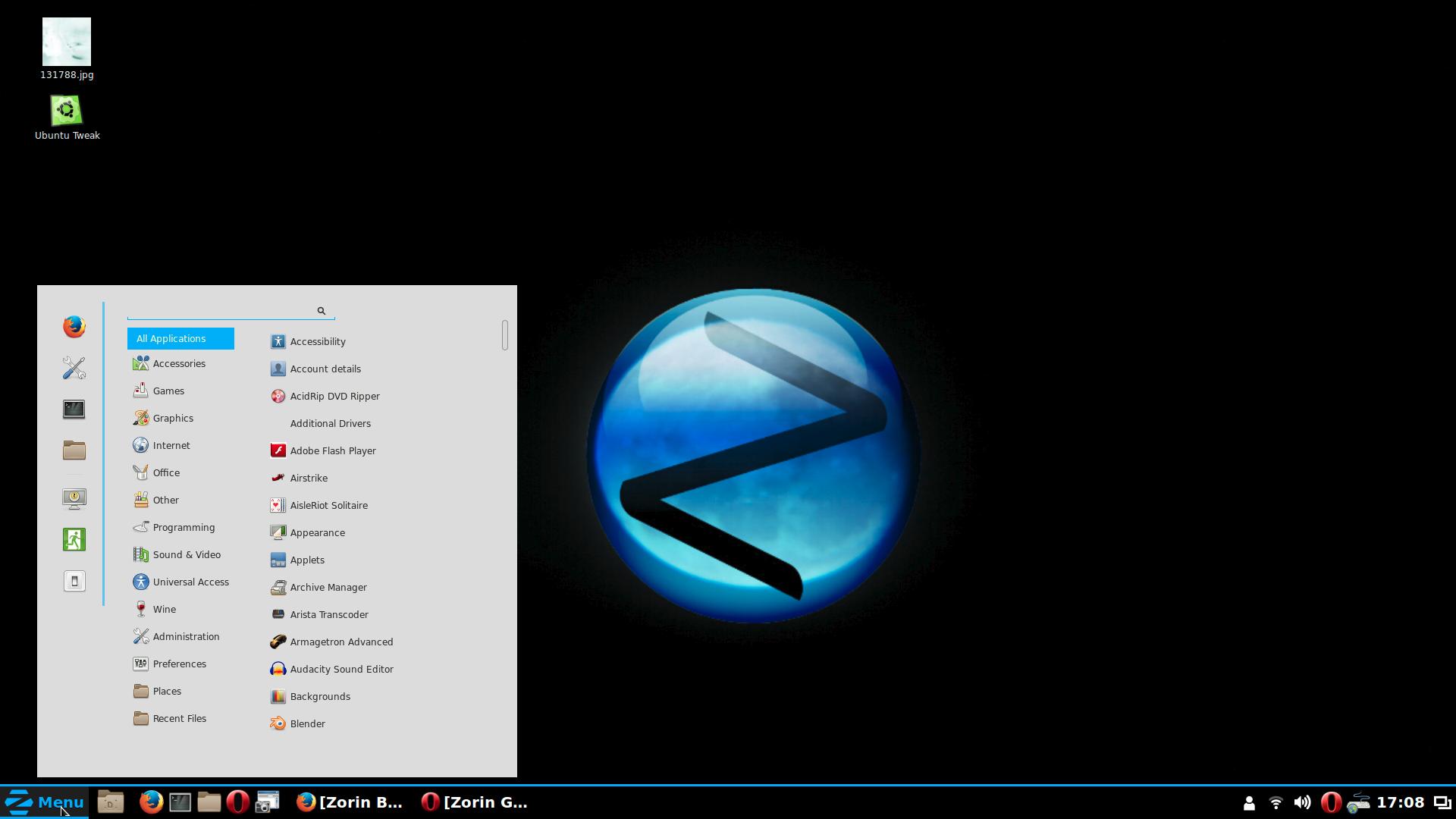Open the wireless network tray icon

pyautogui.click(x=1276, y=802)
